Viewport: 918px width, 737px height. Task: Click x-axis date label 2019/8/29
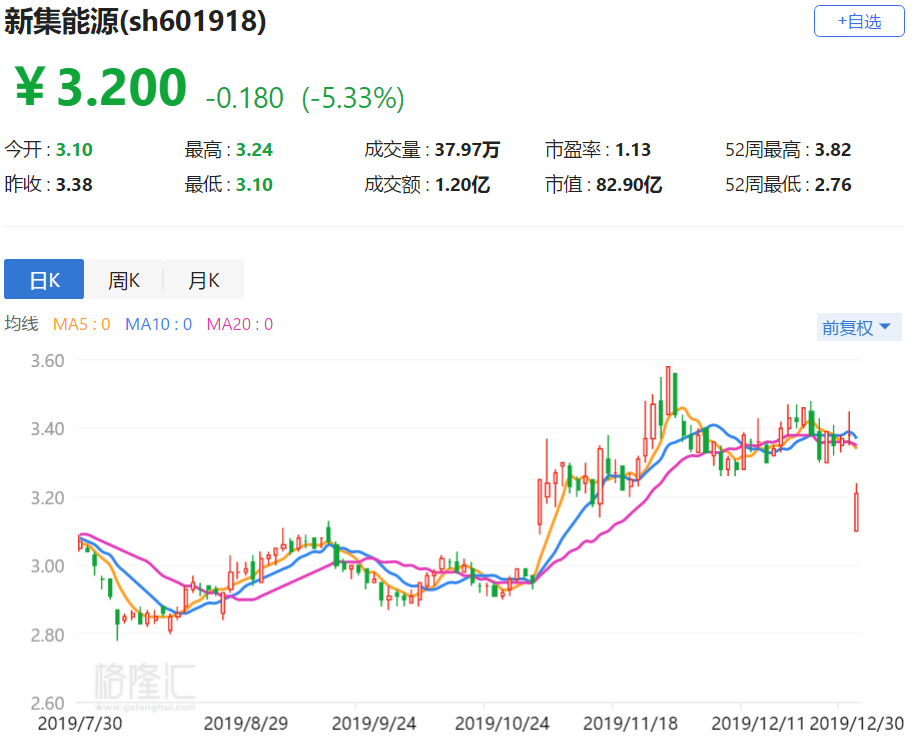pyautogui.click(x=246, y=724)
